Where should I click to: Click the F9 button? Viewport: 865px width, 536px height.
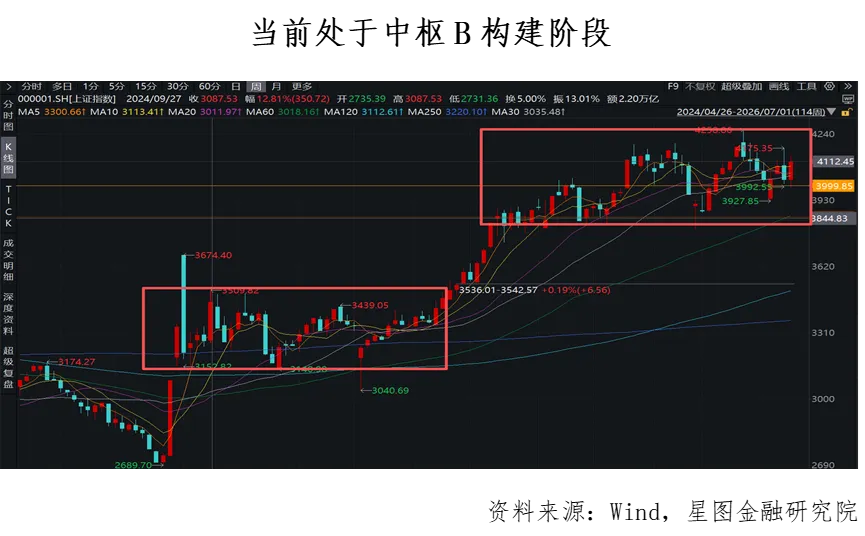pyautogui.click(x=673, y=87)
